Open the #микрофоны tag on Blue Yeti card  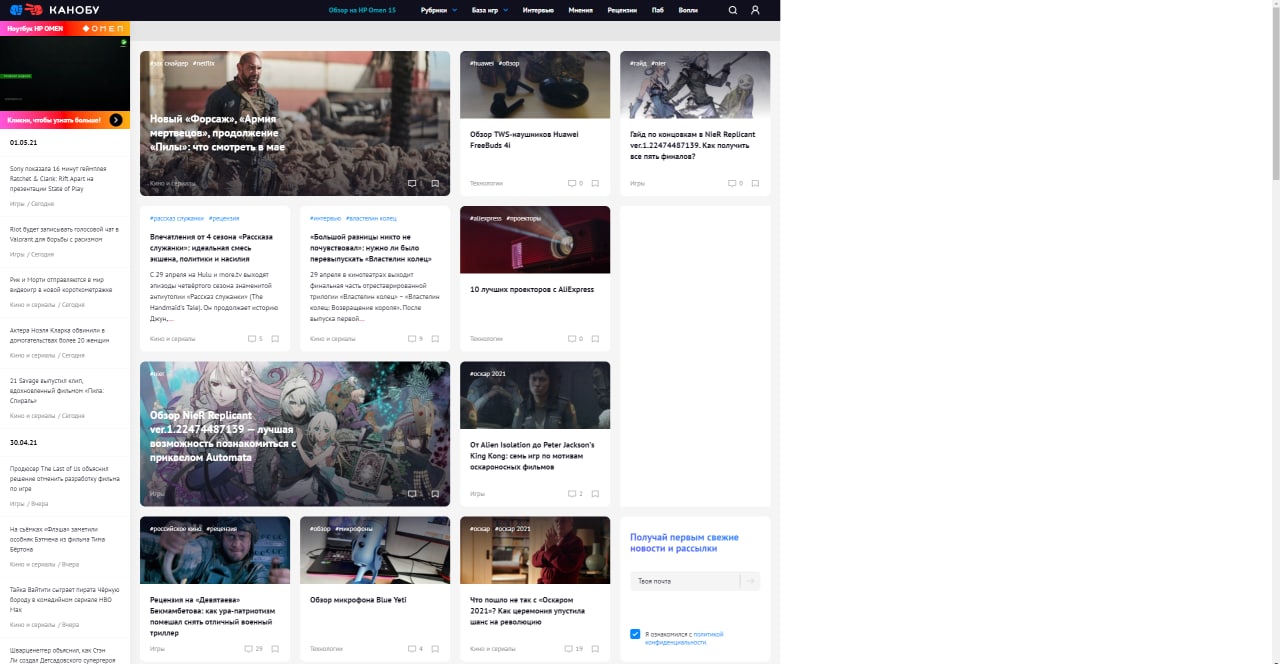[x=354, y=528]
